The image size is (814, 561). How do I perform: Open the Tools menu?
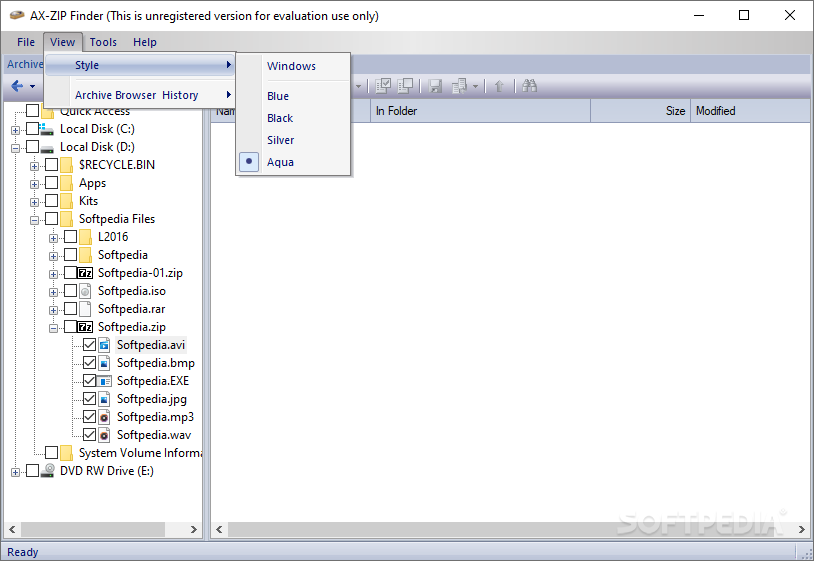point(103,42)
